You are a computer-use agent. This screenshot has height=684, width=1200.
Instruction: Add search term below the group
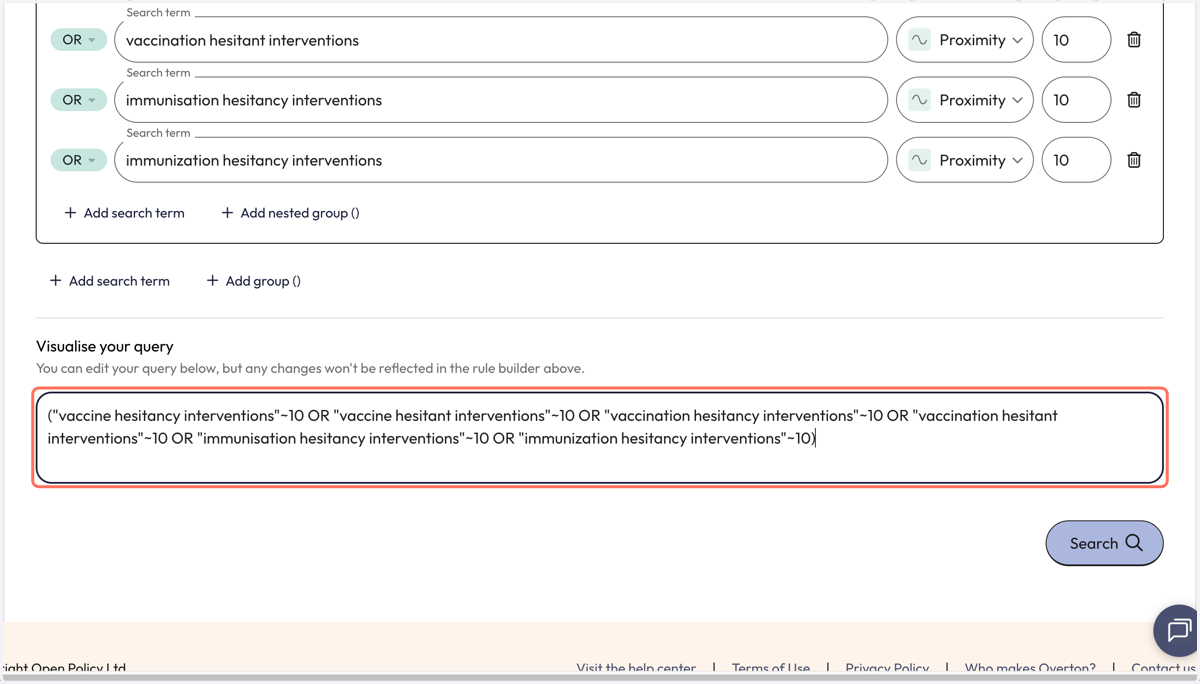(109, 281)
